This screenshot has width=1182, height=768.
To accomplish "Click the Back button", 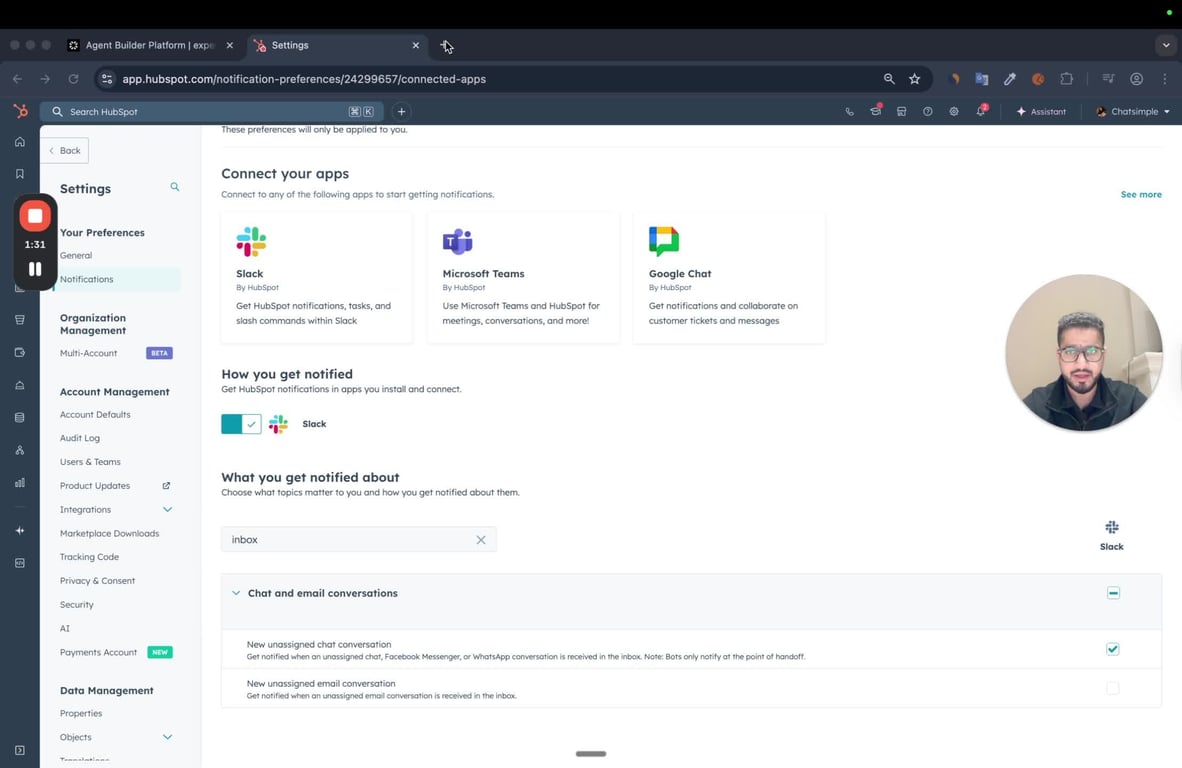I will [65, 151].
